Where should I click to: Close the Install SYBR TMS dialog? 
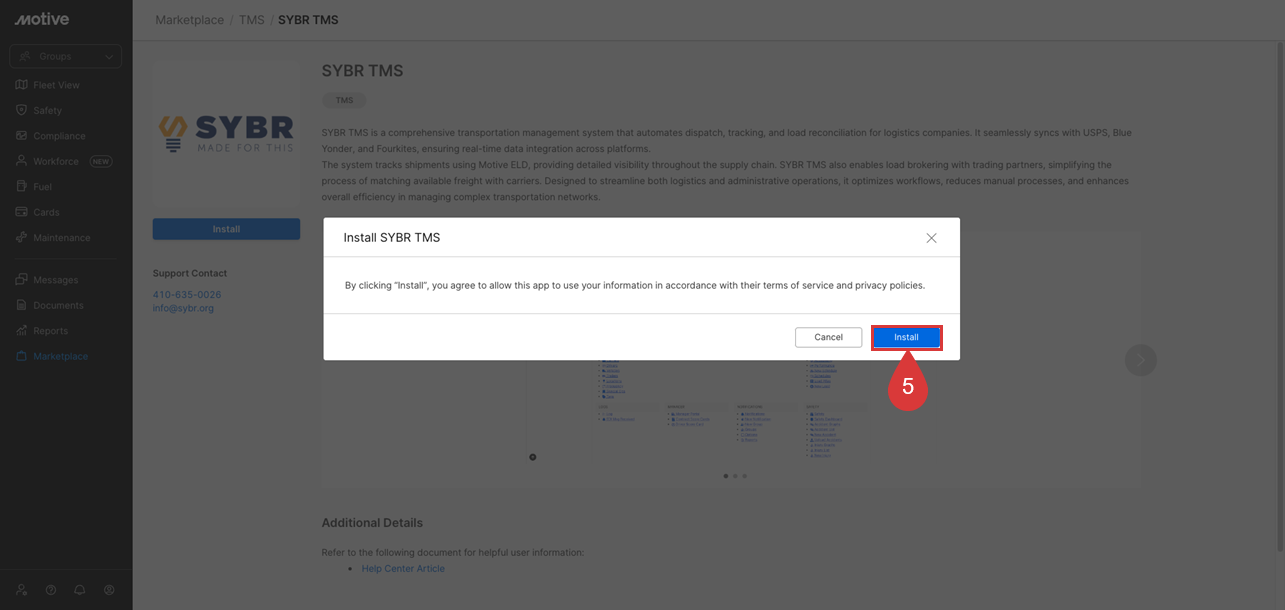[931, 238]
